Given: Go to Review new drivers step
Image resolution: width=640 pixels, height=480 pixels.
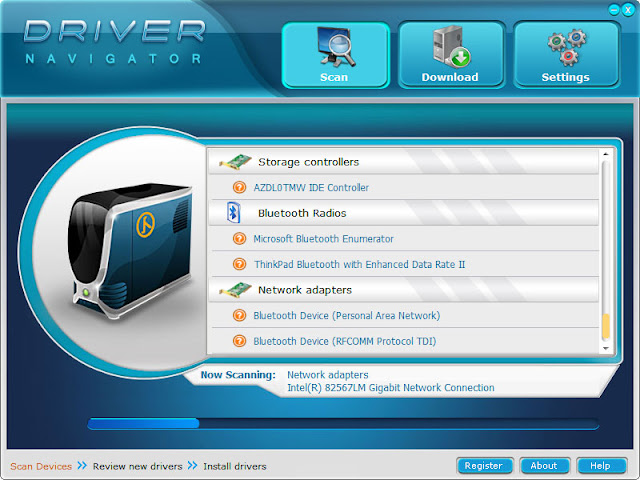Looking at the screenshot, I should (x=138, y=466).
